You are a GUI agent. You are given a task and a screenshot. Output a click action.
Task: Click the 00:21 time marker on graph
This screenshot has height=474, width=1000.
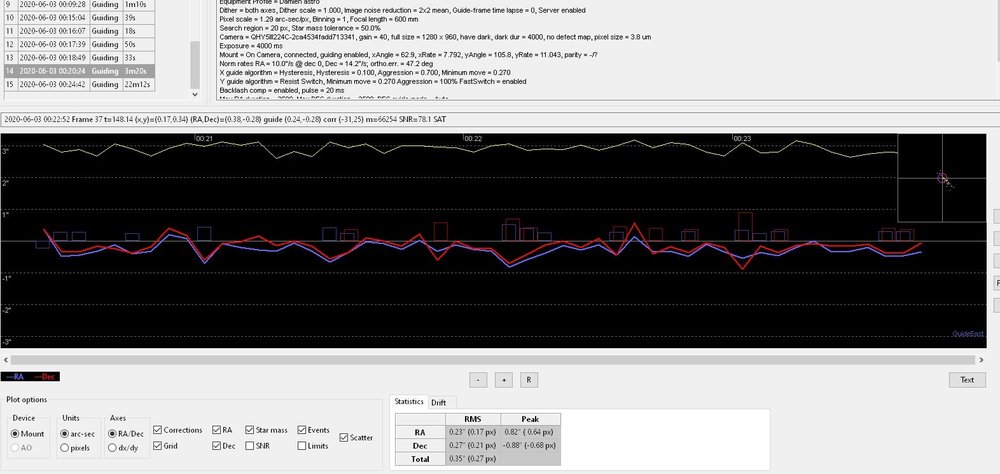[204, 138]
